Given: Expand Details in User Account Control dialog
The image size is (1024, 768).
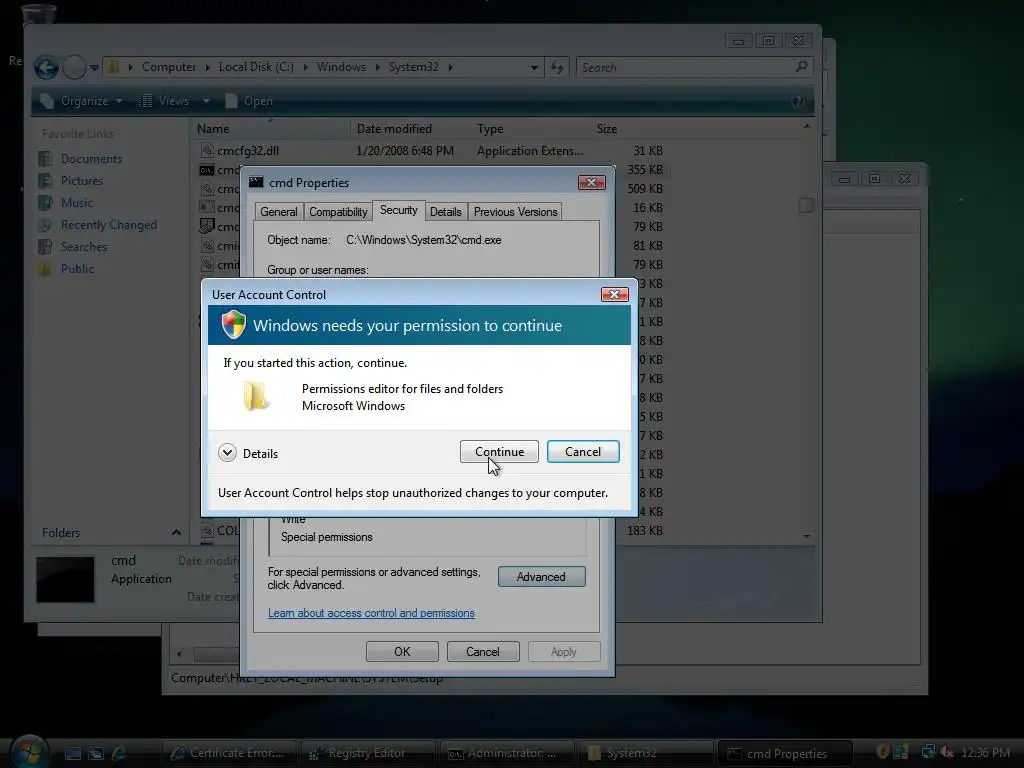Looking at the screenshot, I should [248, 453].
